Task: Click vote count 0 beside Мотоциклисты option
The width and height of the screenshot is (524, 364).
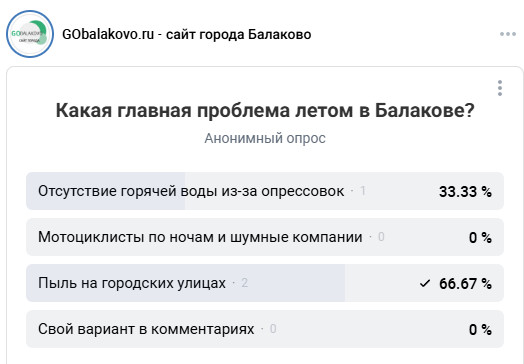Action: pyautogui.click(x=381, y=237)
